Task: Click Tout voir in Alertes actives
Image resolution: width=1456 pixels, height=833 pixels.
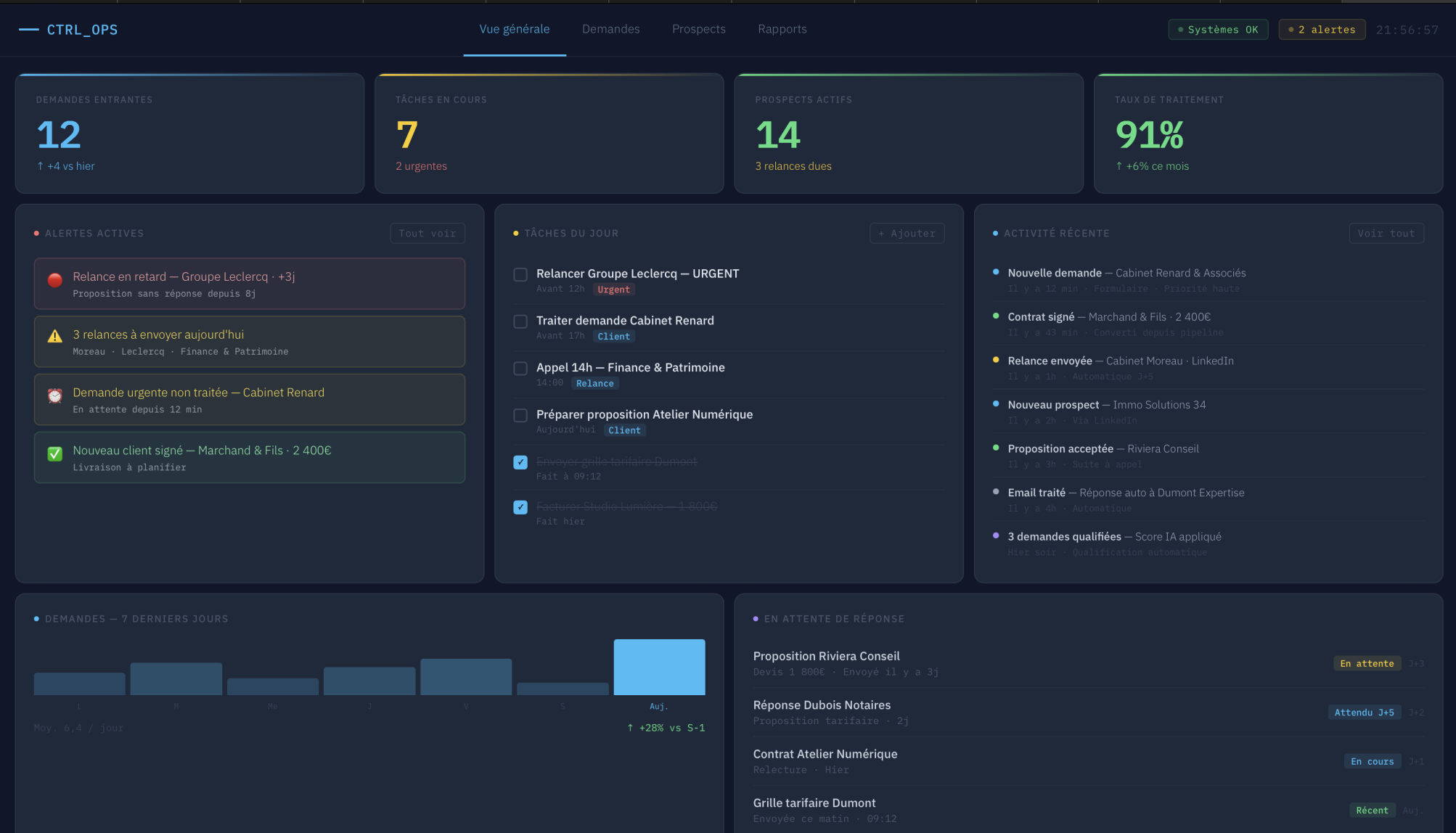Action: click(x=428, y=233)
